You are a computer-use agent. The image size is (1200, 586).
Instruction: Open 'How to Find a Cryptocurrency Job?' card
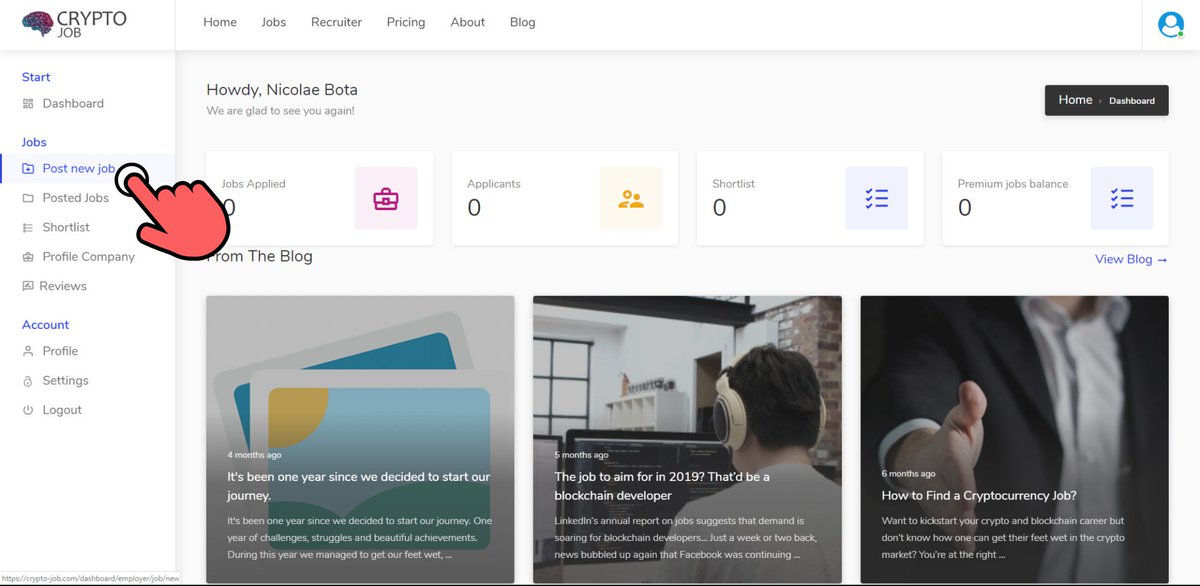pos(1014,439)
